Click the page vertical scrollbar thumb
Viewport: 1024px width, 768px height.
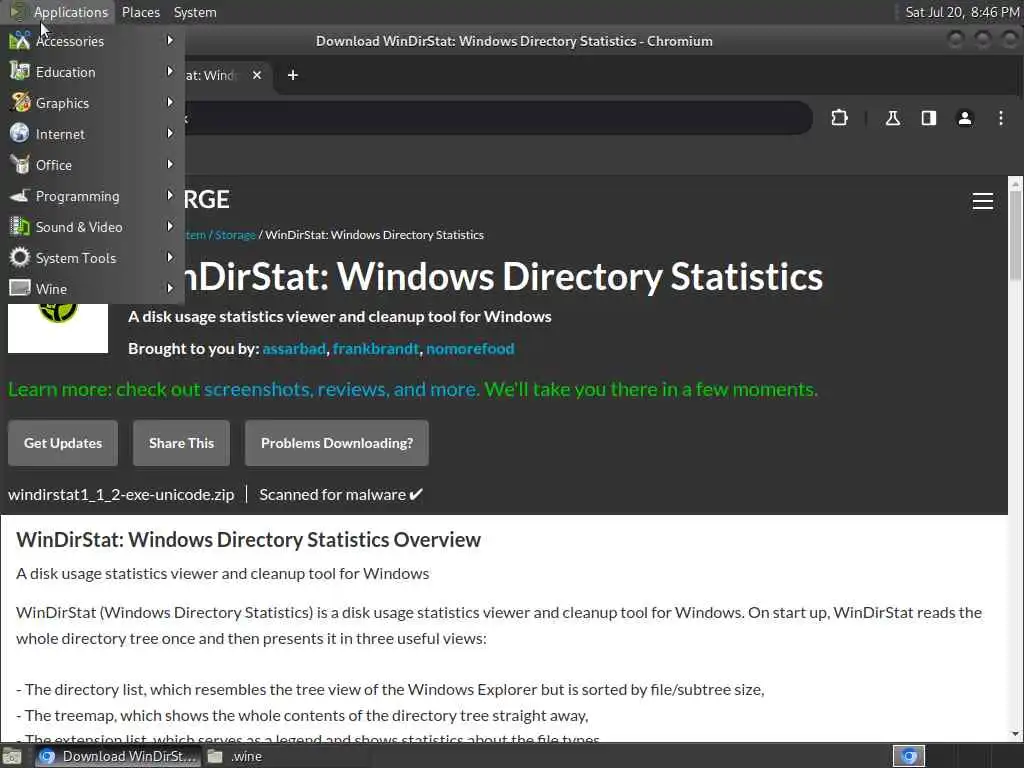1016,236
